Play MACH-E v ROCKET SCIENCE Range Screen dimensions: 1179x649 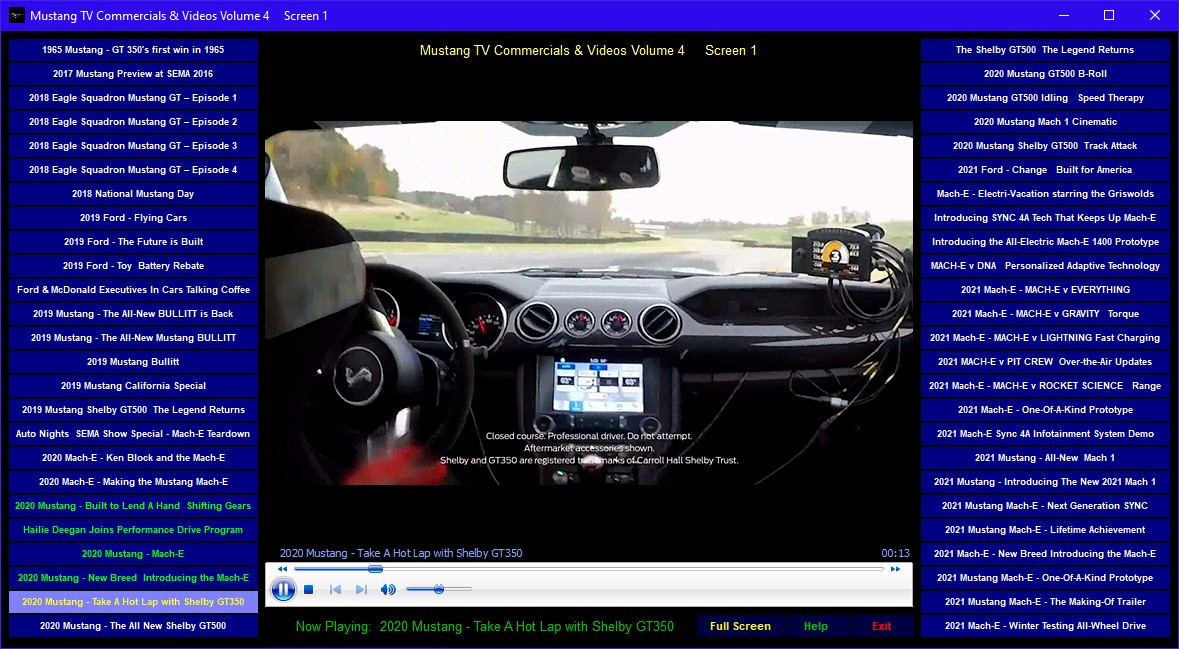pyautogui.click(x=1045, y=386)
